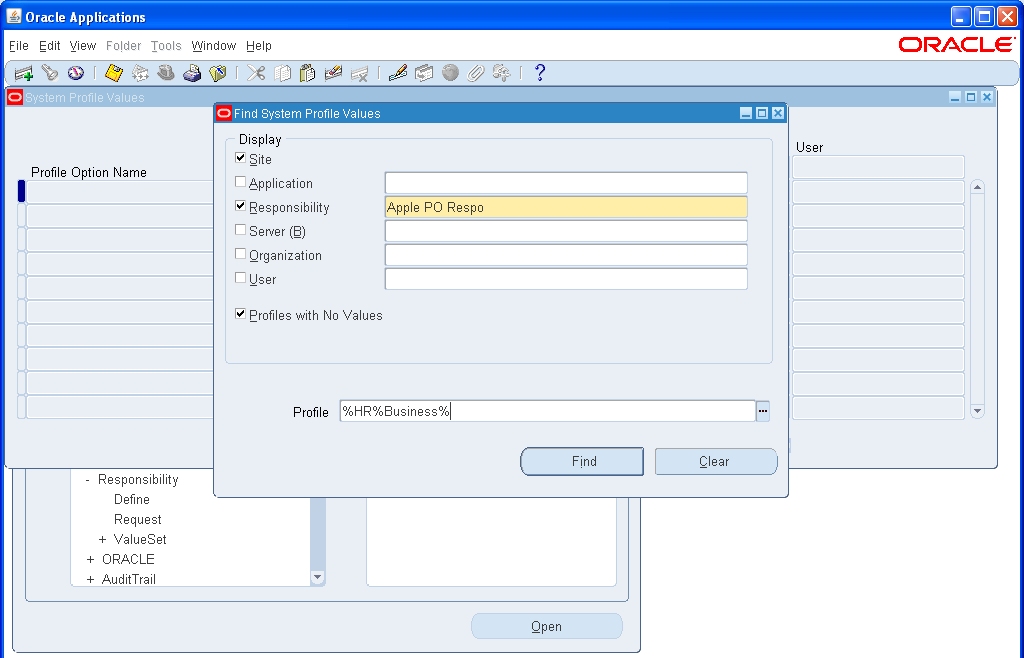The image size is (1024, 658).
Task: Open the Profile list of values ellipsis
Action: click(763, 410)
